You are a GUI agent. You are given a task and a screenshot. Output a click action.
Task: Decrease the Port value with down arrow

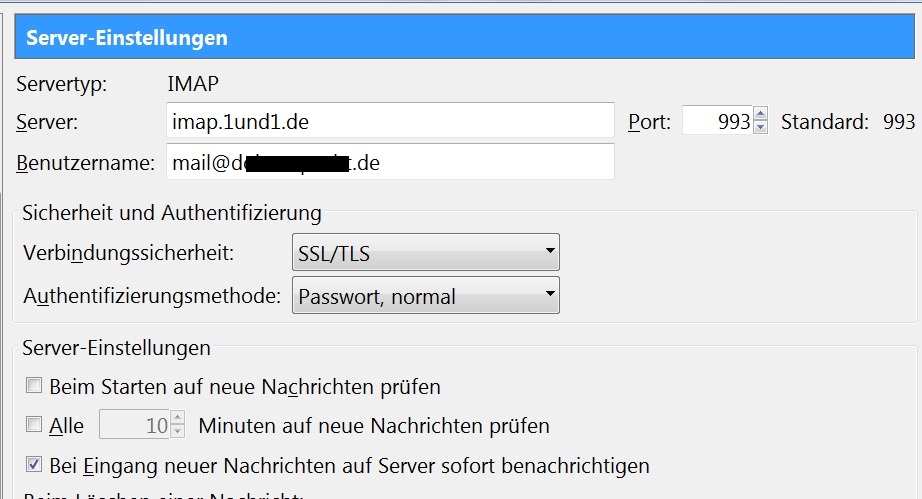761,128
